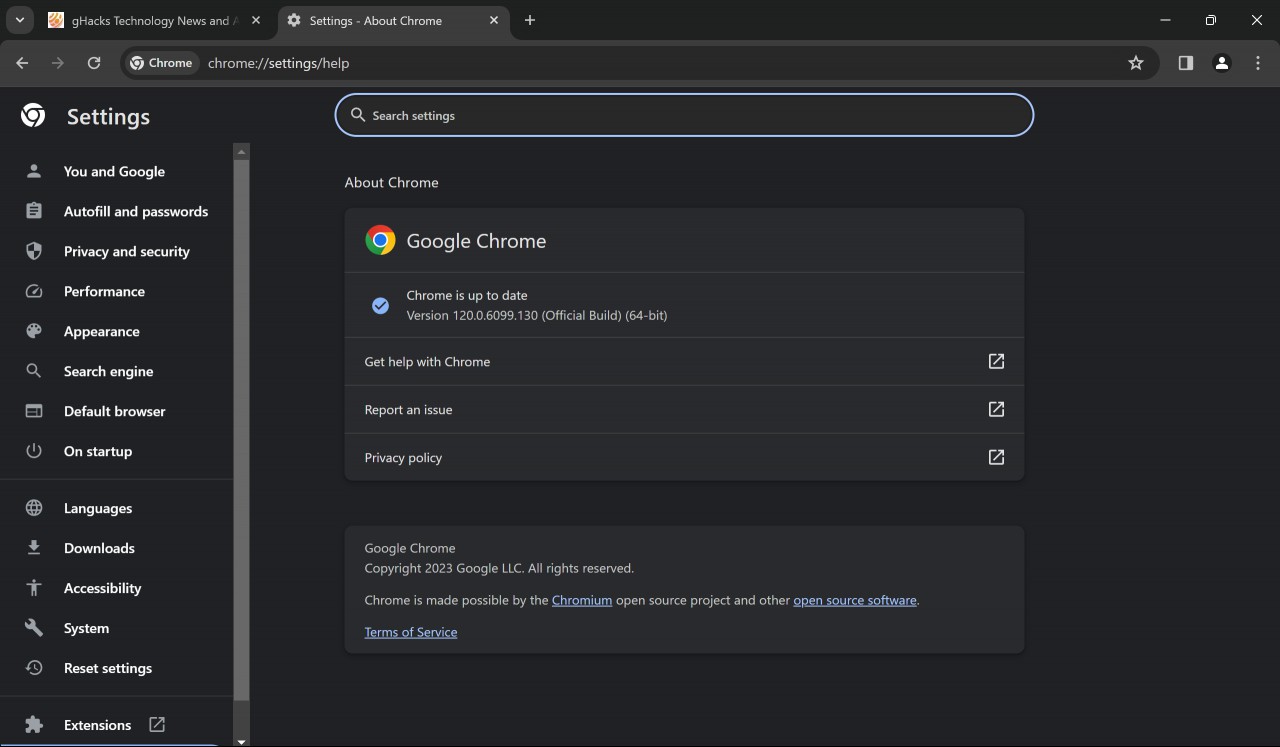Viewport: 1280px width, 747px height.
Task: Click the wrench icon for System
Action: tap(34, 628)
